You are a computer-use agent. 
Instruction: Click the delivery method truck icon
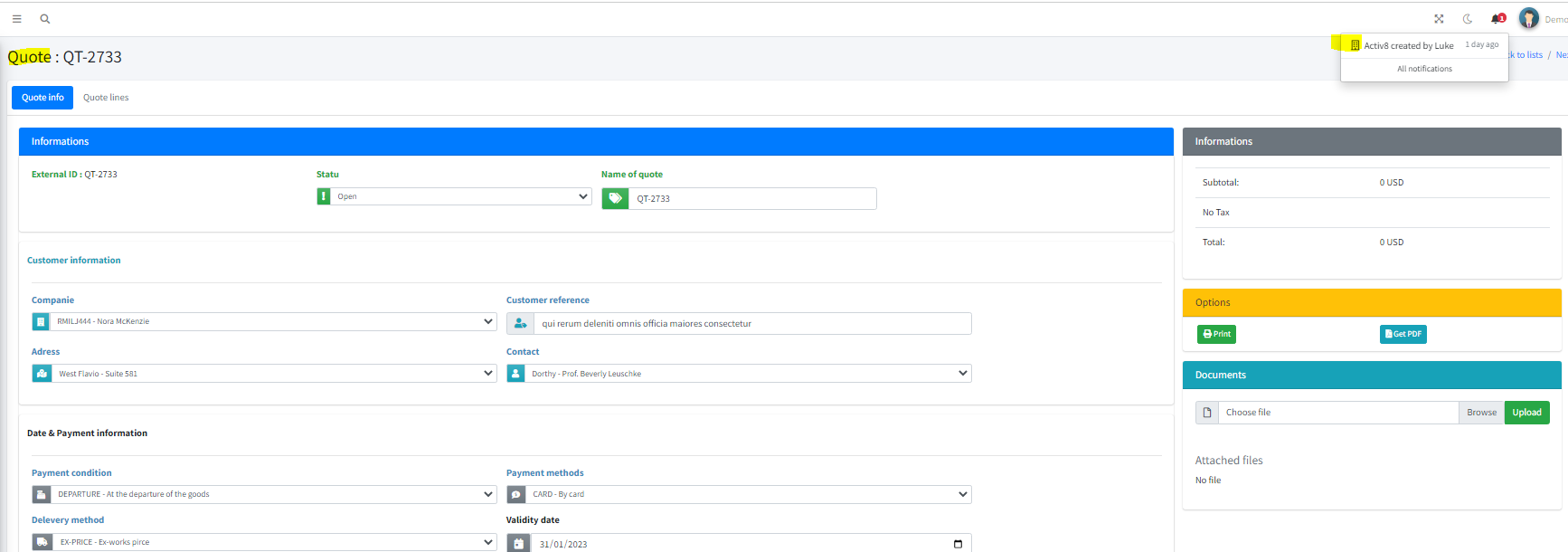click(x=42, y=542)
